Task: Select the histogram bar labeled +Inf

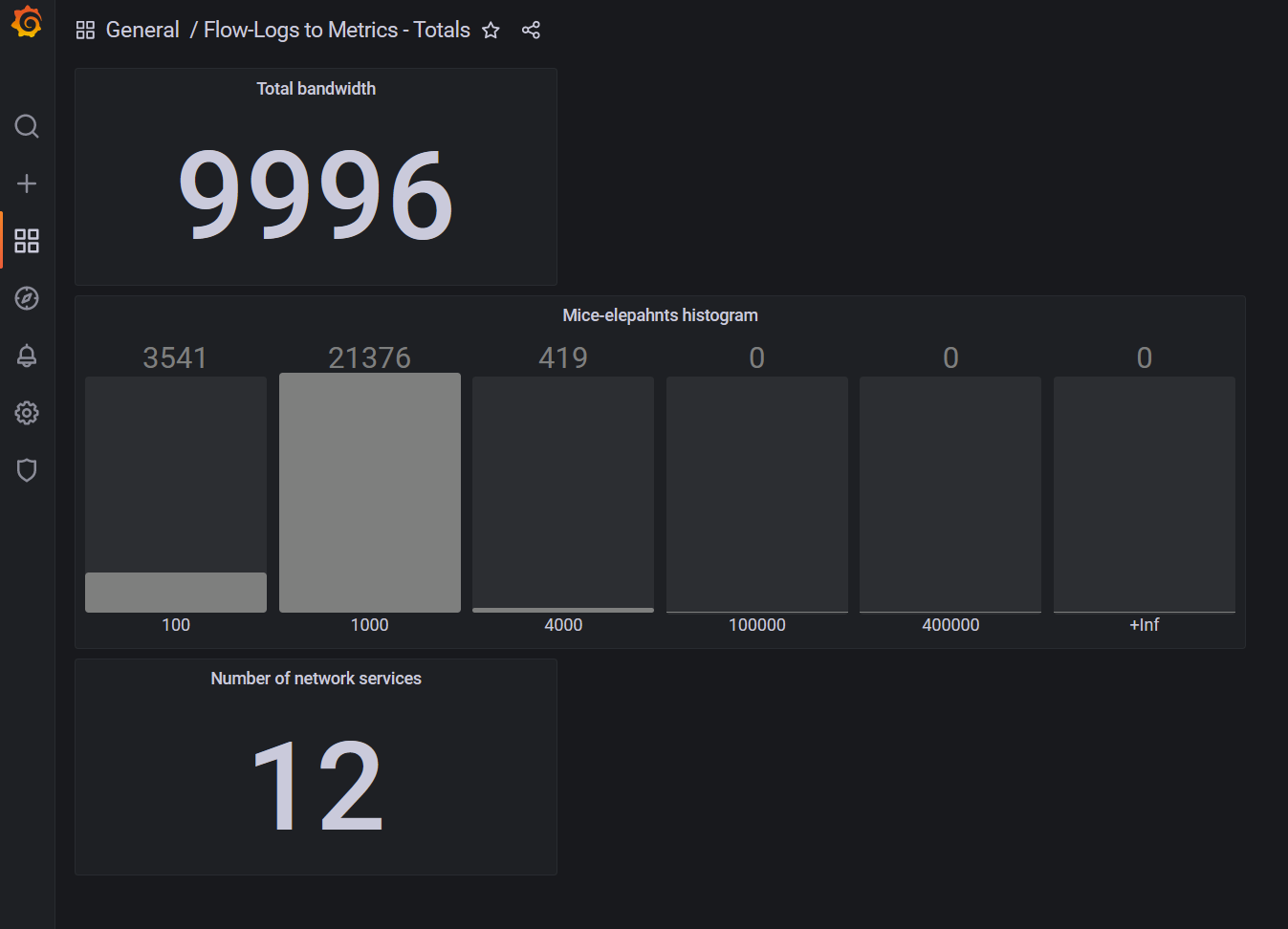Action: 1145,494
